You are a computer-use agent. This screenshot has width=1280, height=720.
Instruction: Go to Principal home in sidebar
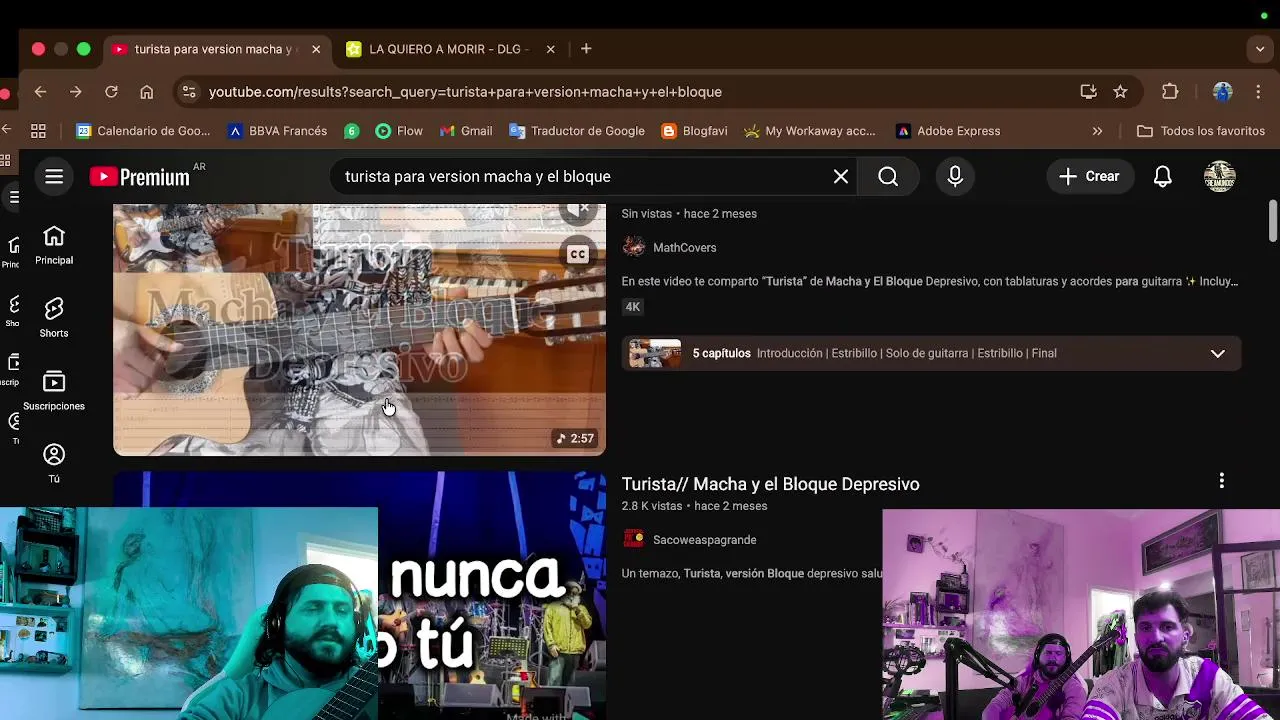point(54,245)
